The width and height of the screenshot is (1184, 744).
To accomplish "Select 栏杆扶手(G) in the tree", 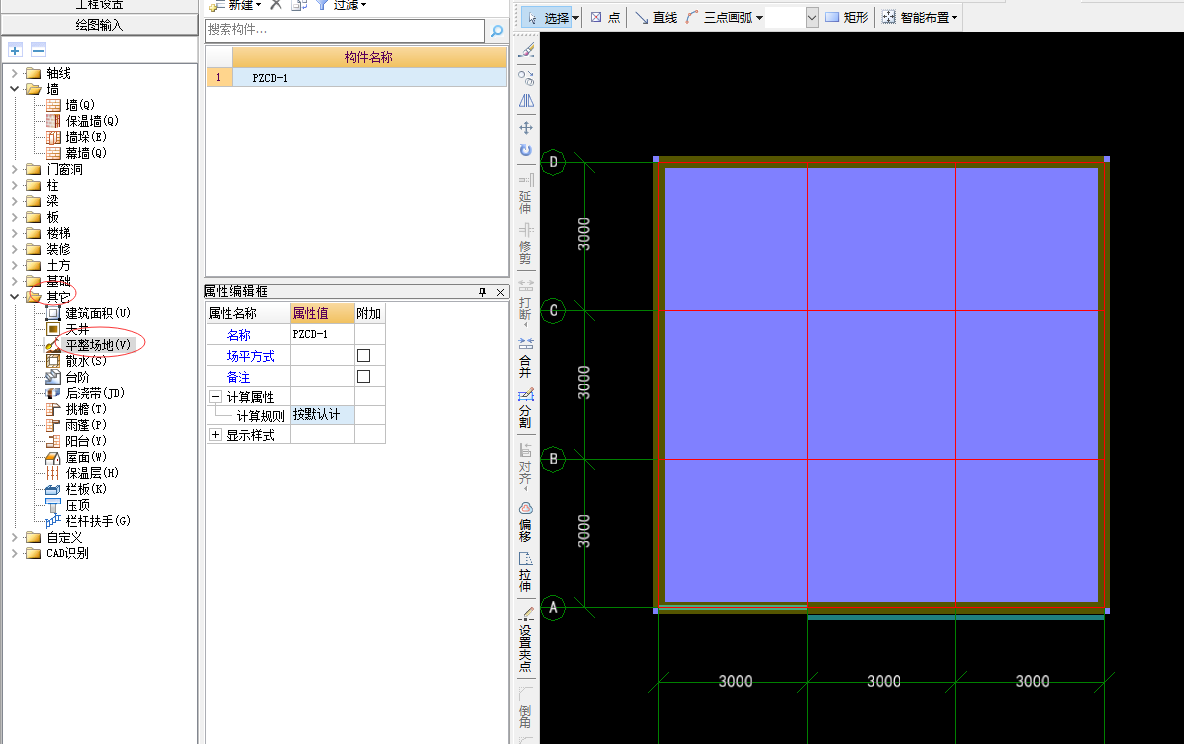I will [x=98, y=521].
